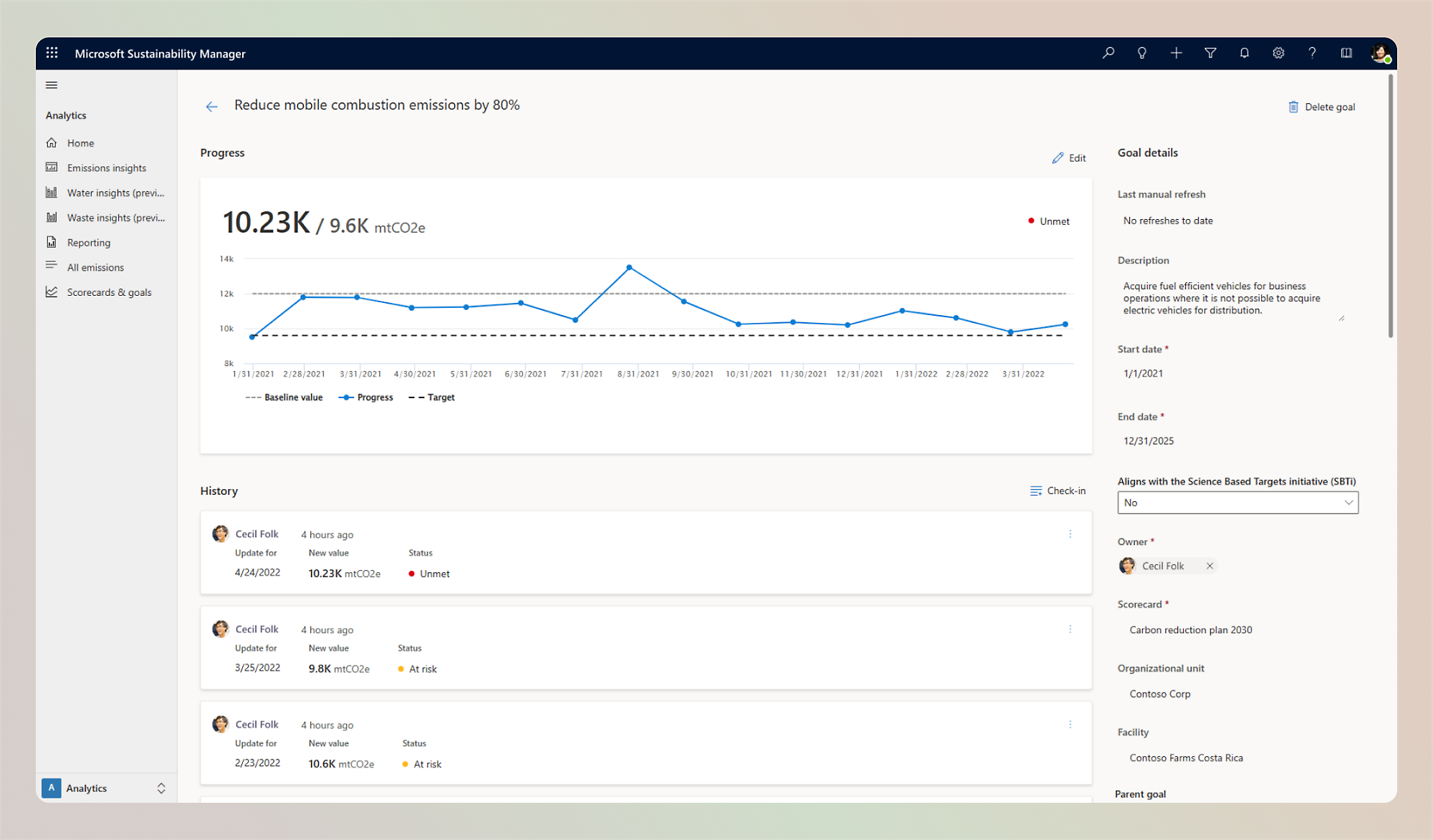Select the Reporting menu item in sidebar

click(x=89, y=242)
